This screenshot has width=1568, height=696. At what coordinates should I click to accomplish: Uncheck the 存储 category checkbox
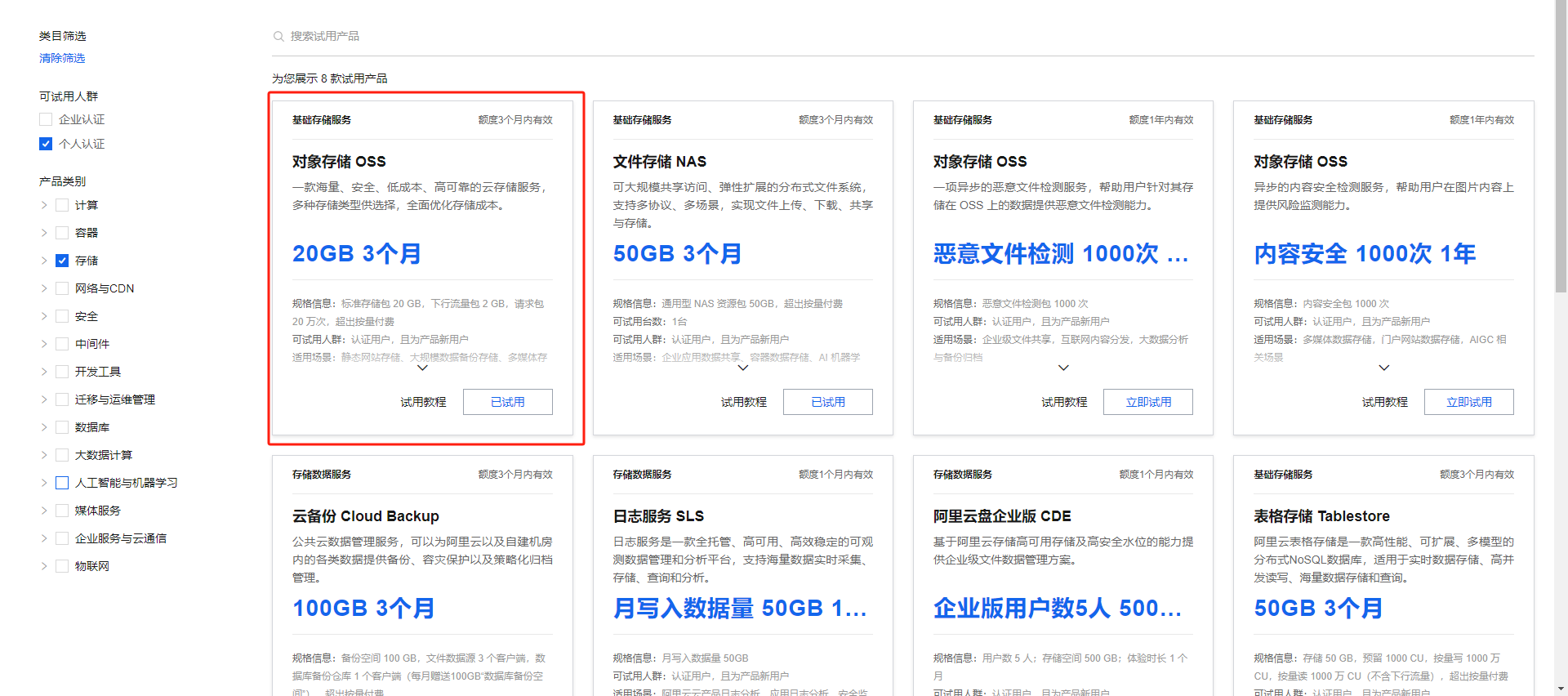click(62, 261)
